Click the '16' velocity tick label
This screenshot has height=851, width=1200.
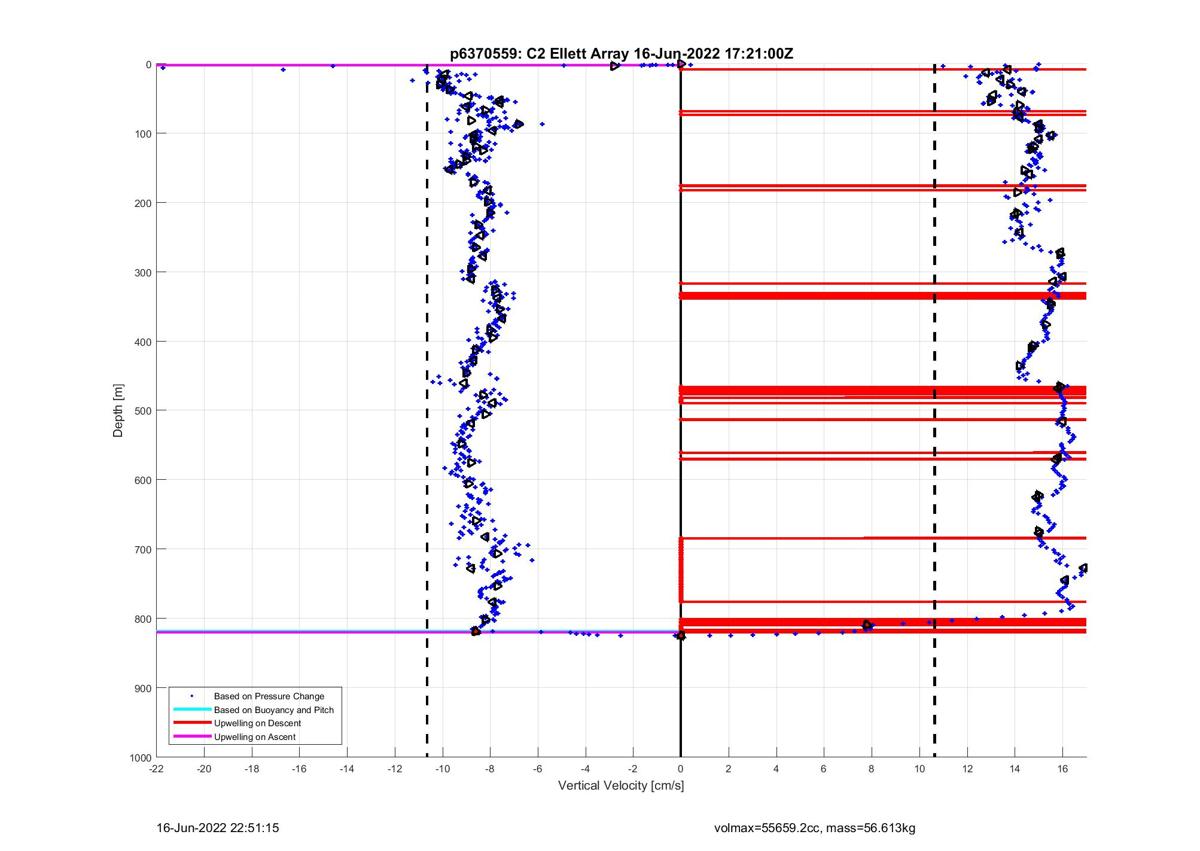pyautogui.click(x=1062, y=769)
